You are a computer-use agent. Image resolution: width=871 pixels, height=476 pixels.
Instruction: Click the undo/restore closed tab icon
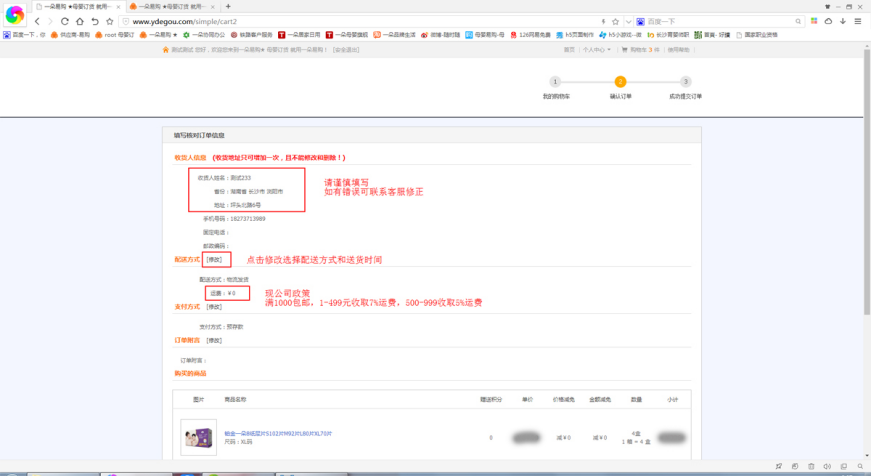(x=94, y=22)
